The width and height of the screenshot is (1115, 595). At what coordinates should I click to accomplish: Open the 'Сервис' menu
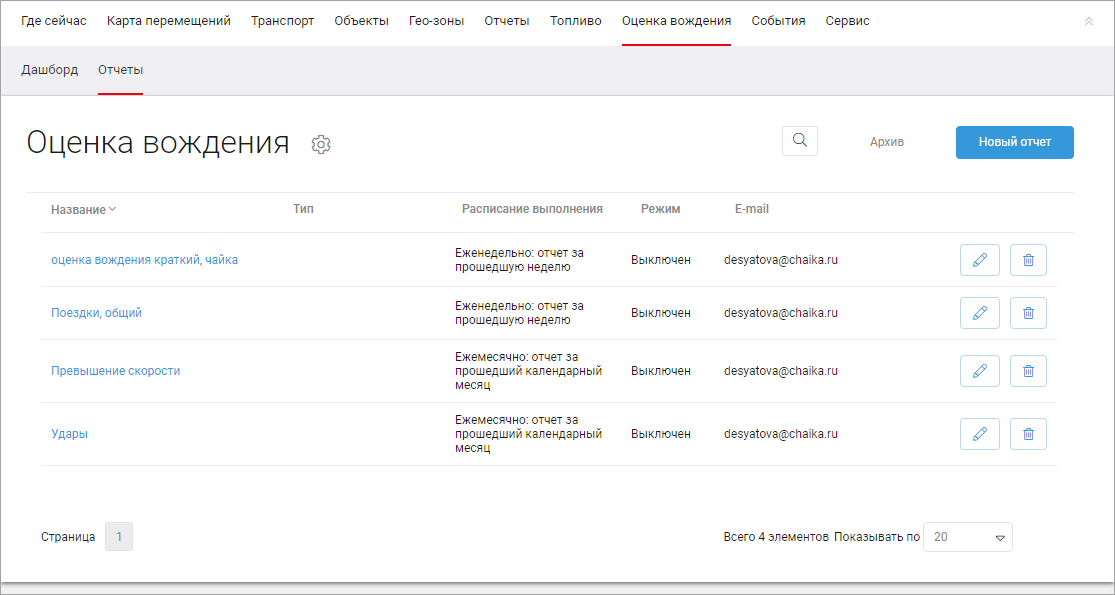pyautogui.click(x=848, y=21)
